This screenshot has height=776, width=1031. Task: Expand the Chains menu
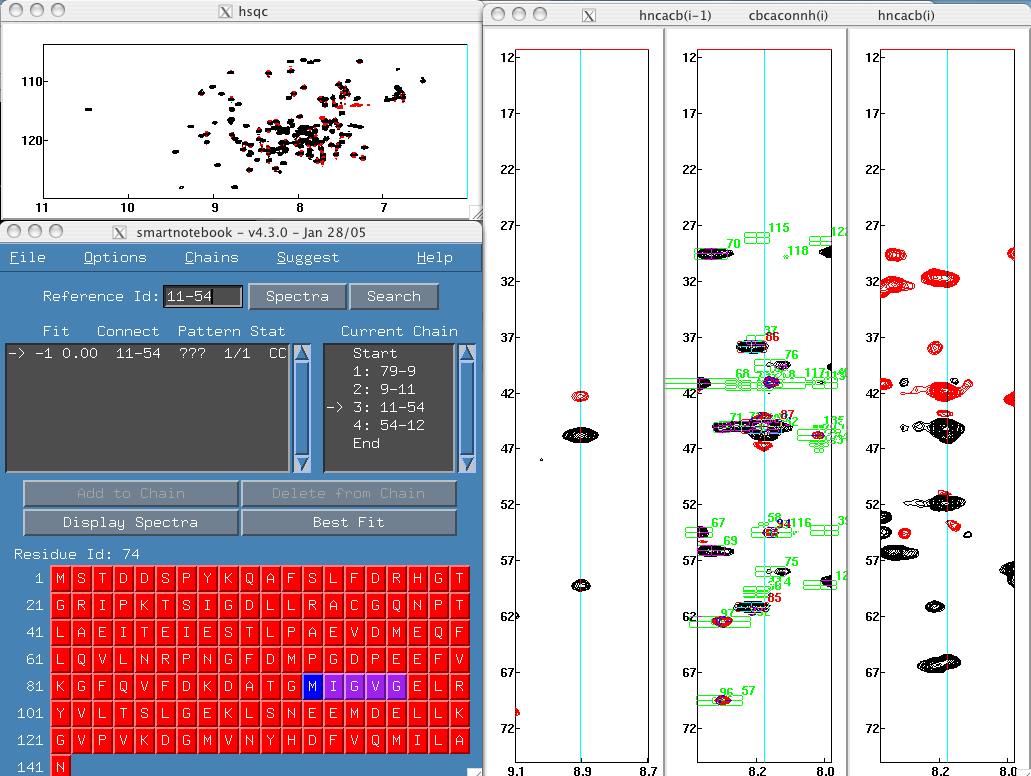point(211,257)
